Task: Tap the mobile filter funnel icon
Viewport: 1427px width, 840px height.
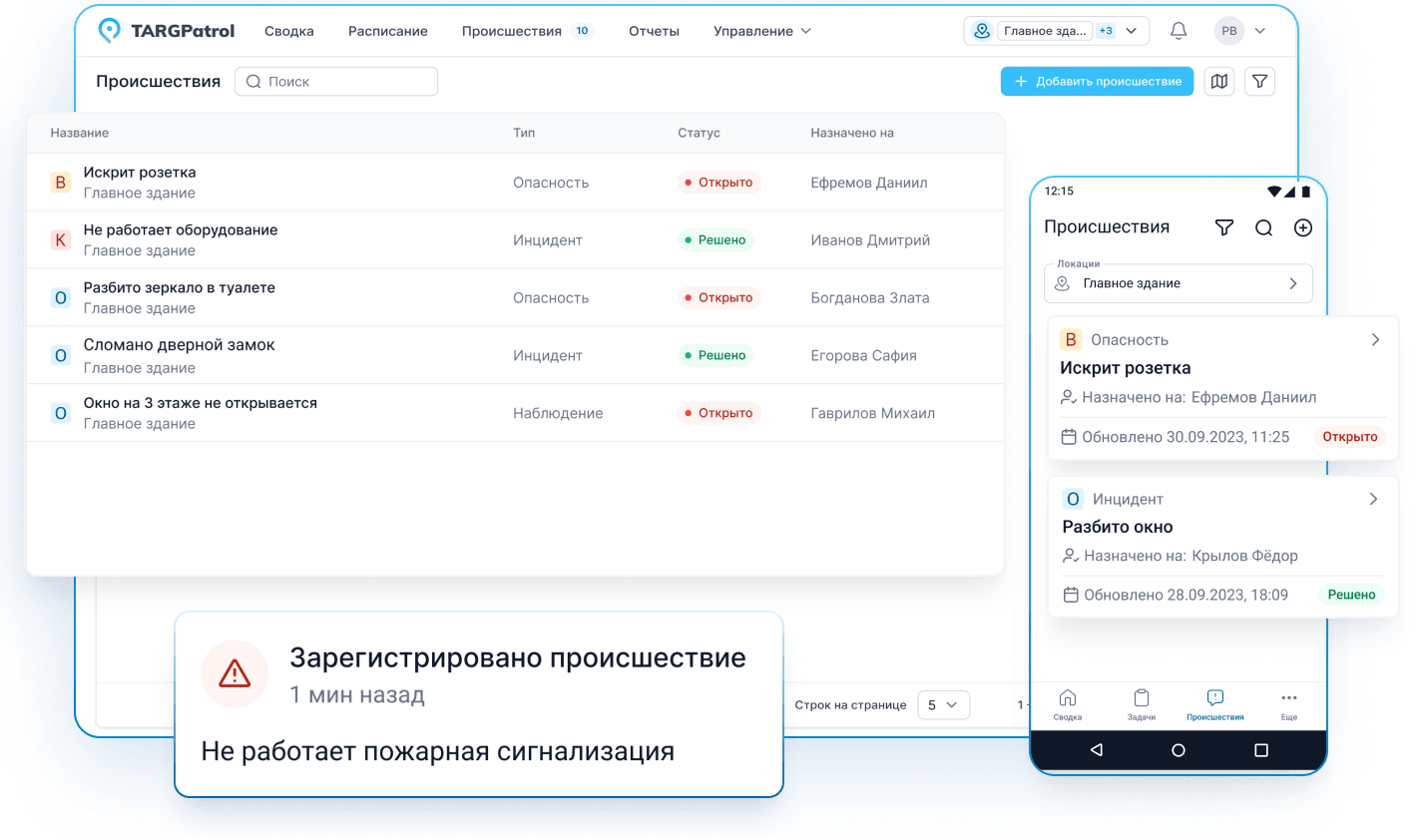Action: 1224,227
